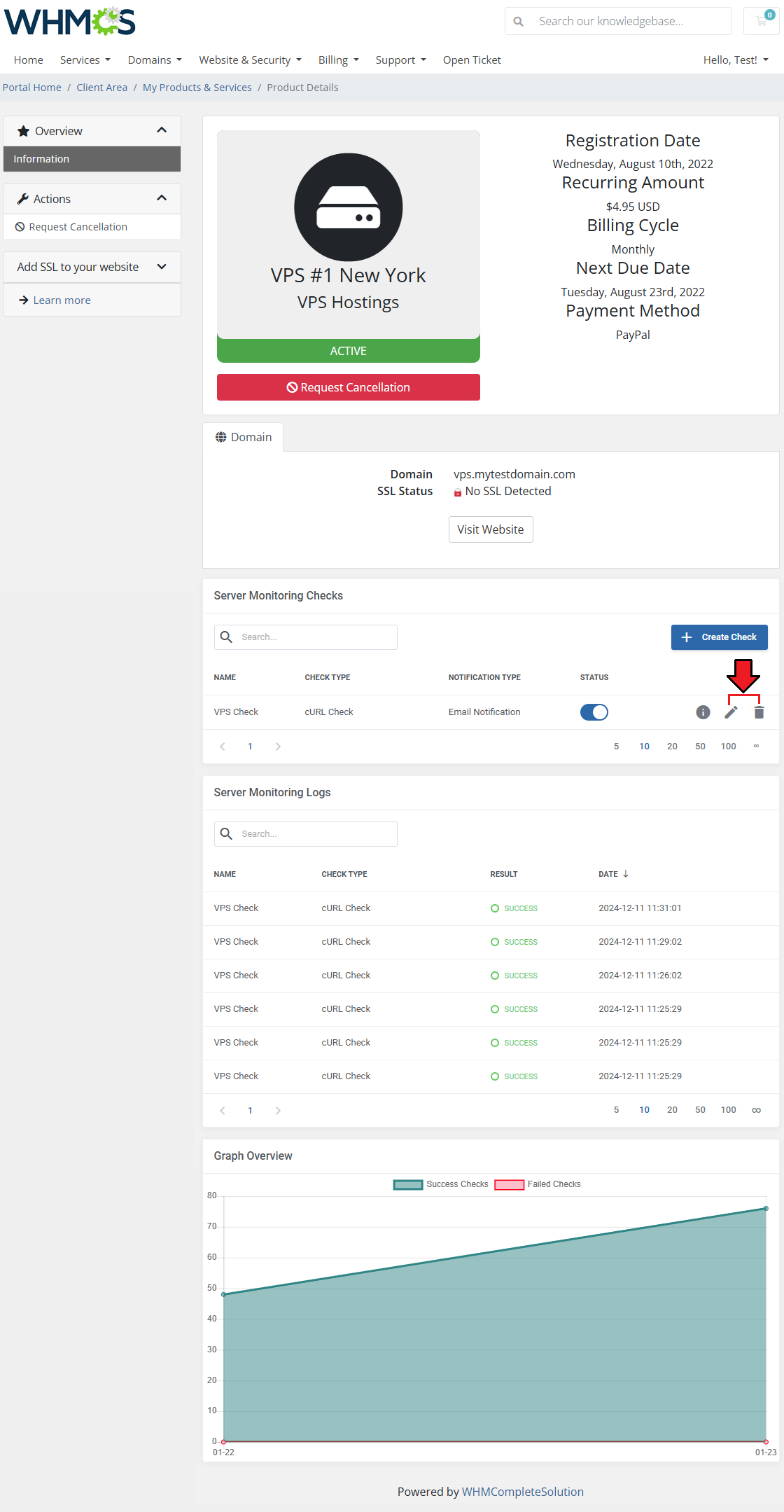Show 100 rows in Monitoring Checks

tap(729, 747)
